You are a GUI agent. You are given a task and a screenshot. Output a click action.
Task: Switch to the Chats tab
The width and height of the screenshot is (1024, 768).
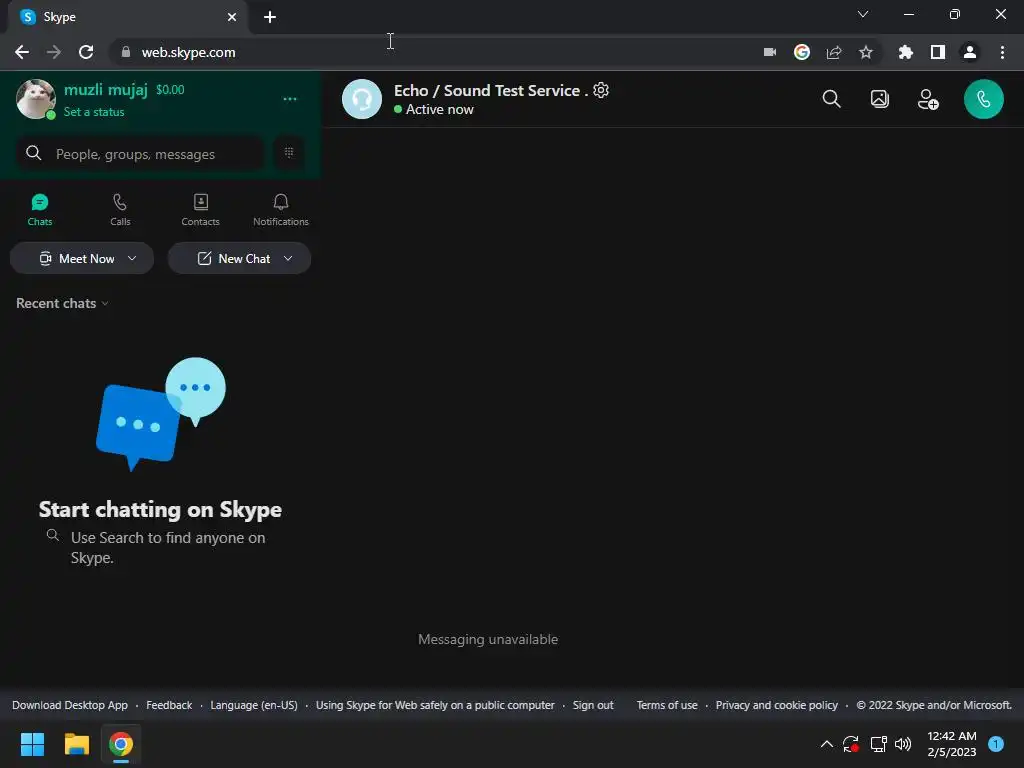pos(40,210)
